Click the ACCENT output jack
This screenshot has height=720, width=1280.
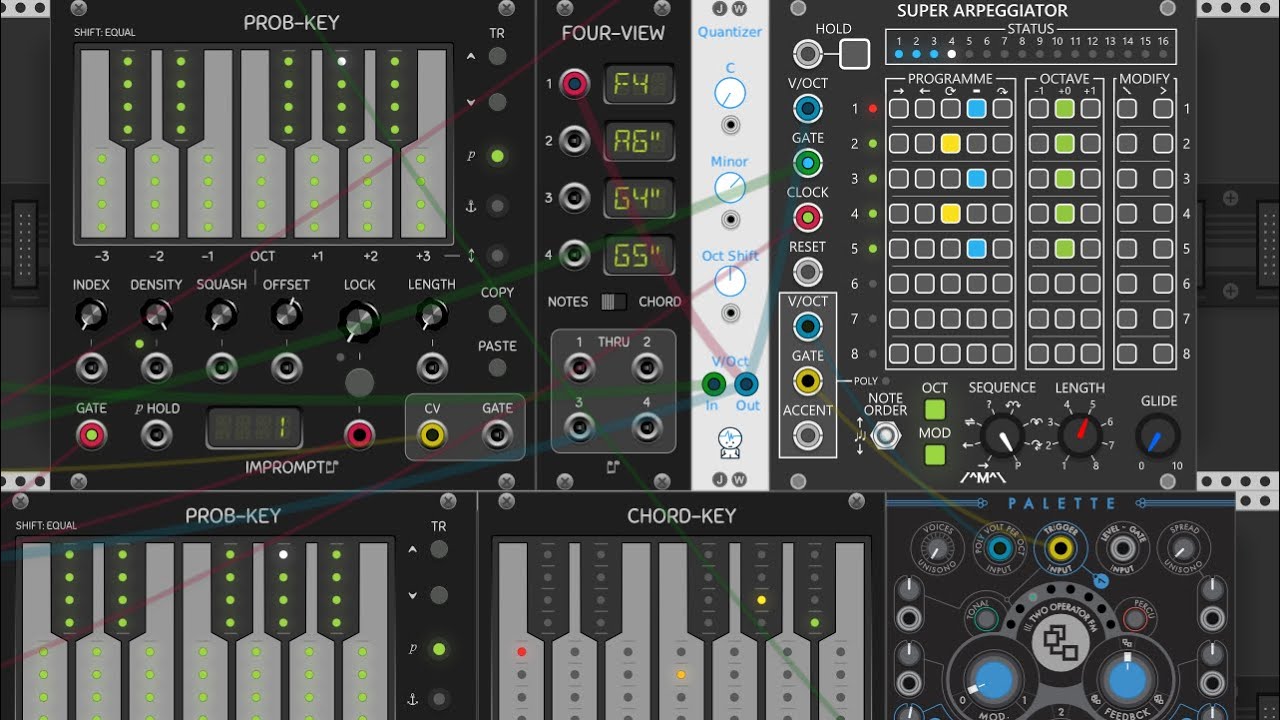(808, 435)
